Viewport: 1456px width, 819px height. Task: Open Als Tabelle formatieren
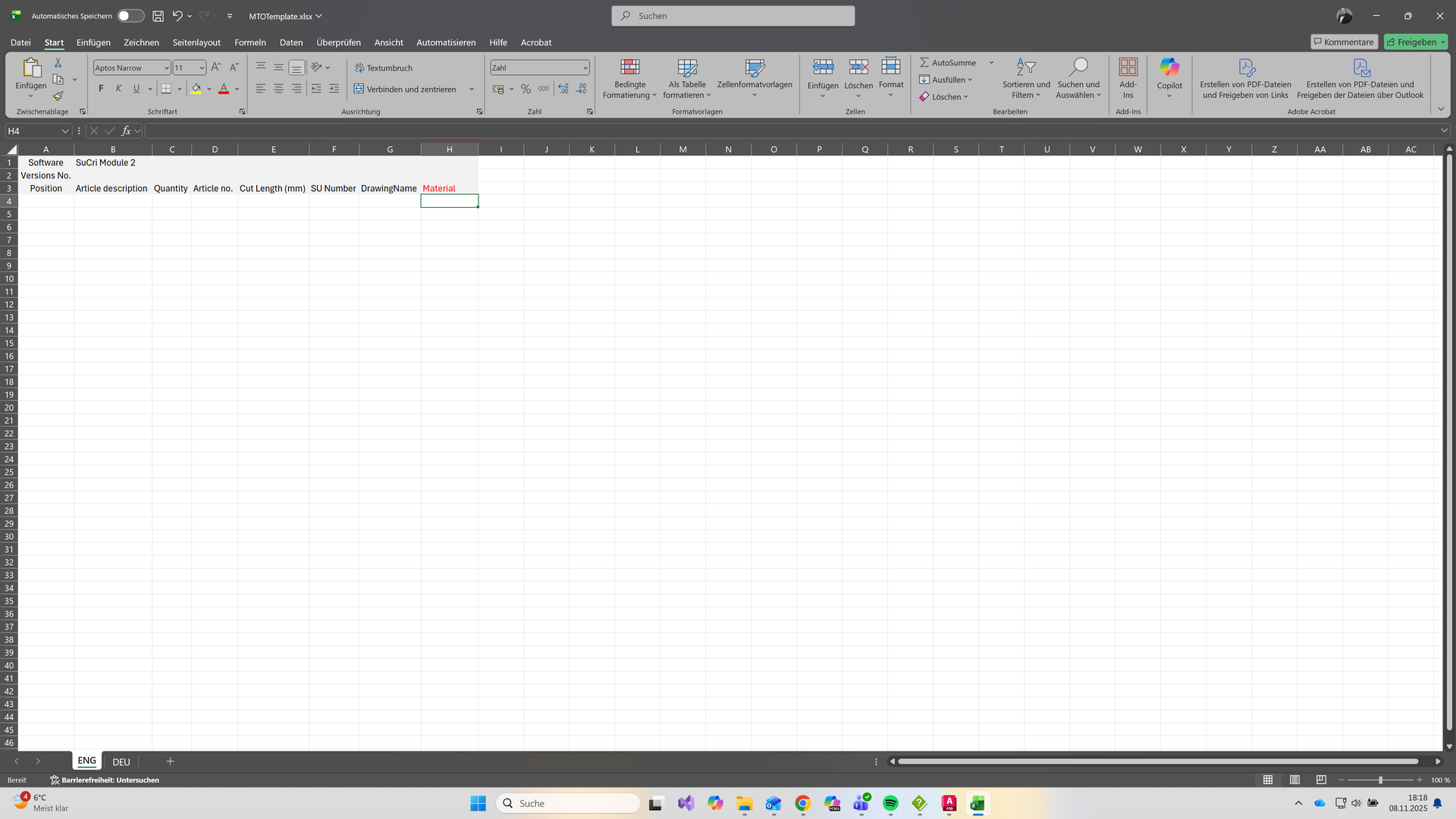coord(687,78)
